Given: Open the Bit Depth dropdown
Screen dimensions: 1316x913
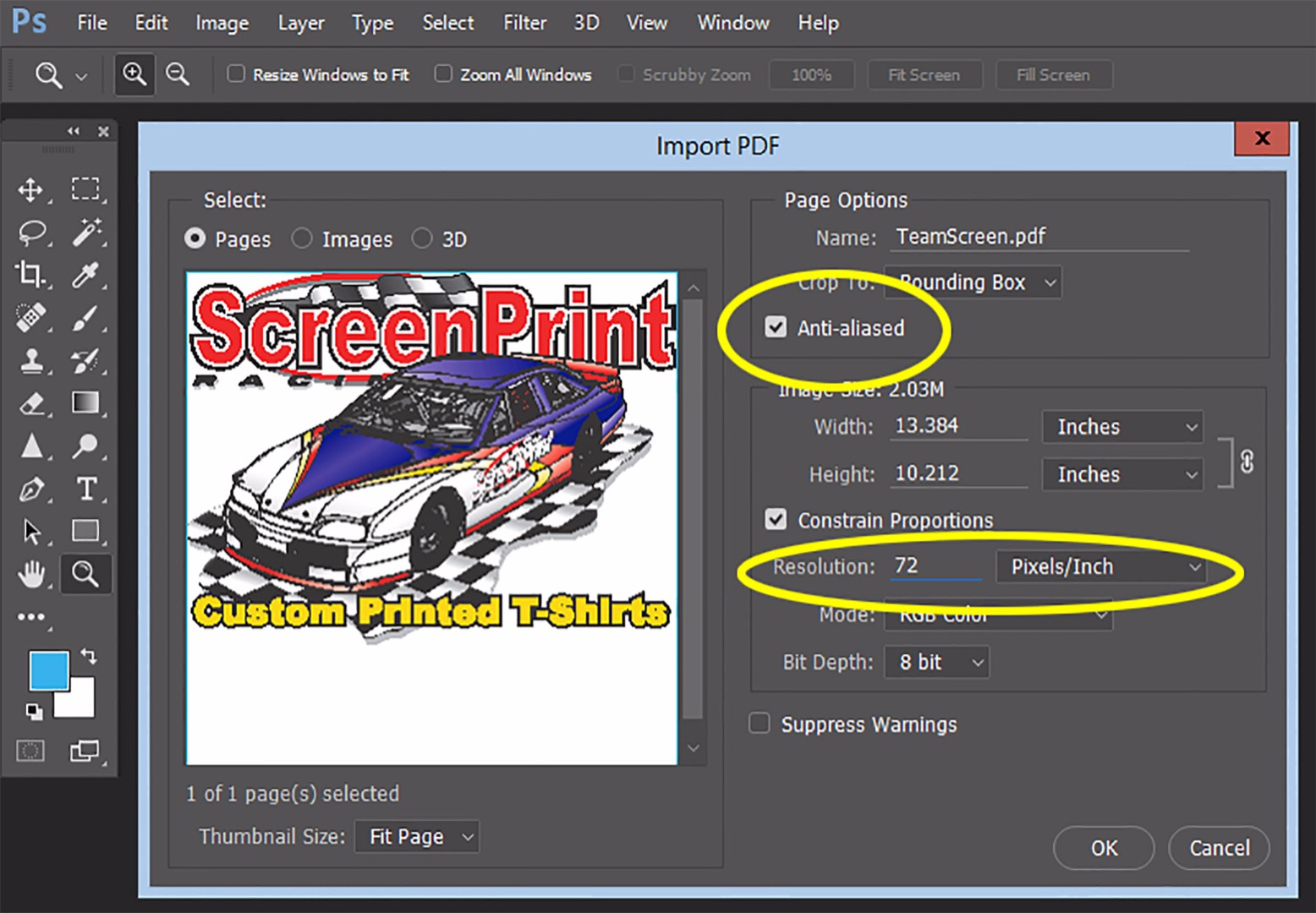Looking at the screenshot, I should point(936,662).
